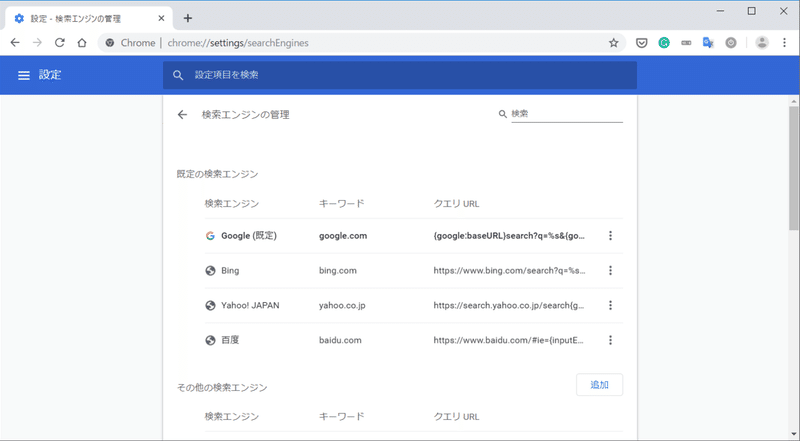This screenshot has height=441, width=800.
Task: Click the 百度 engine name
Action: [x=230, y=340]
